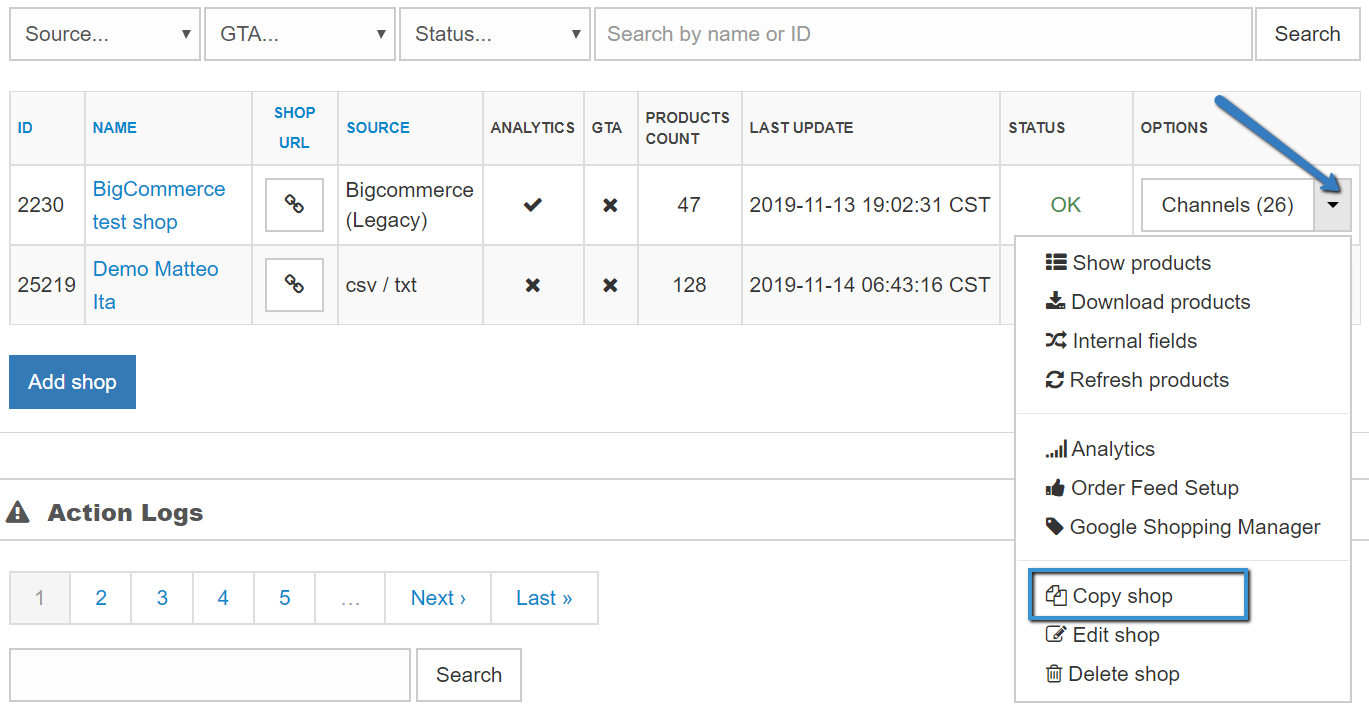Image resolution: width=1369 pixels, height=708 pixels.
Task: Click the Download products arrow icon
Action: coord(1055,301)
